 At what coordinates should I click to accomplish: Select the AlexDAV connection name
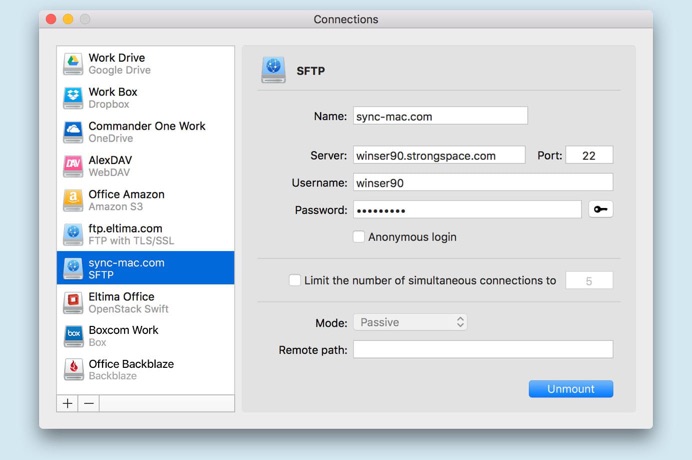pyautogui.click(x=110, y=160)
